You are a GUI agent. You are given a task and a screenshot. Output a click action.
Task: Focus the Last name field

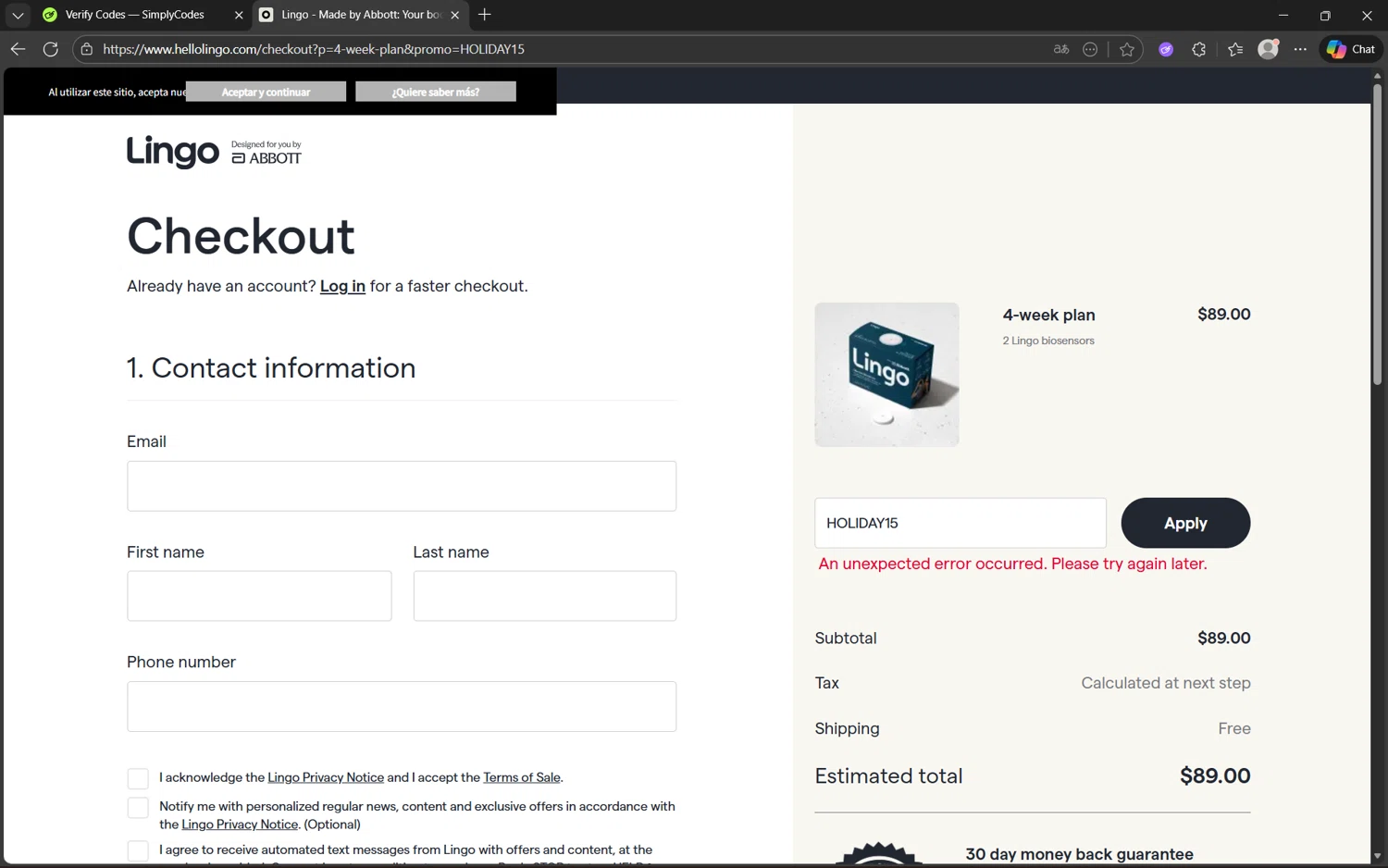point(545,596)
